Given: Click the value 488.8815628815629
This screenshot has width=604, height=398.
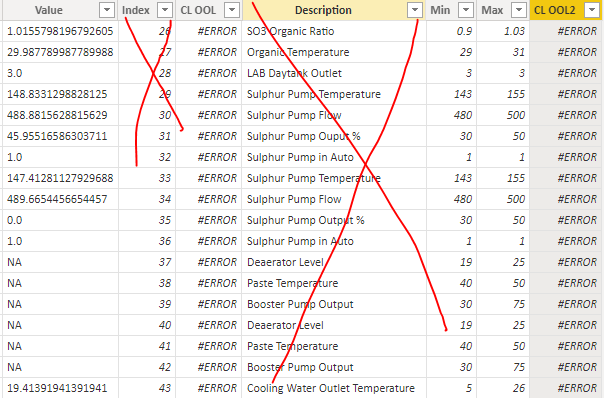Looking at the screenshot, I should pyautogui.click(x=57, y=115).
